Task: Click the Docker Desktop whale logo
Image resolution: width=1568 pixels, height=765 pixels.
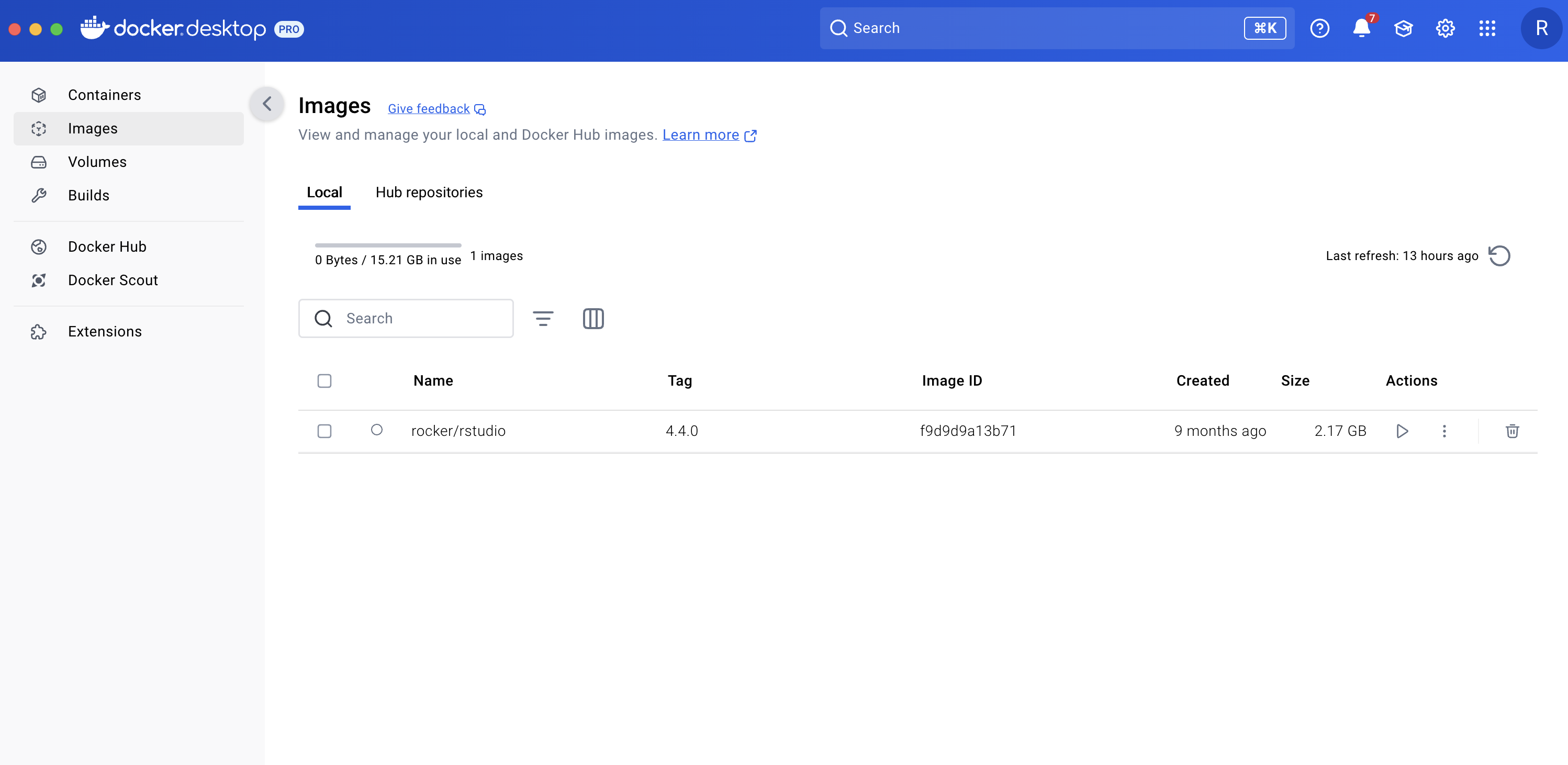Action: [94, 28]
